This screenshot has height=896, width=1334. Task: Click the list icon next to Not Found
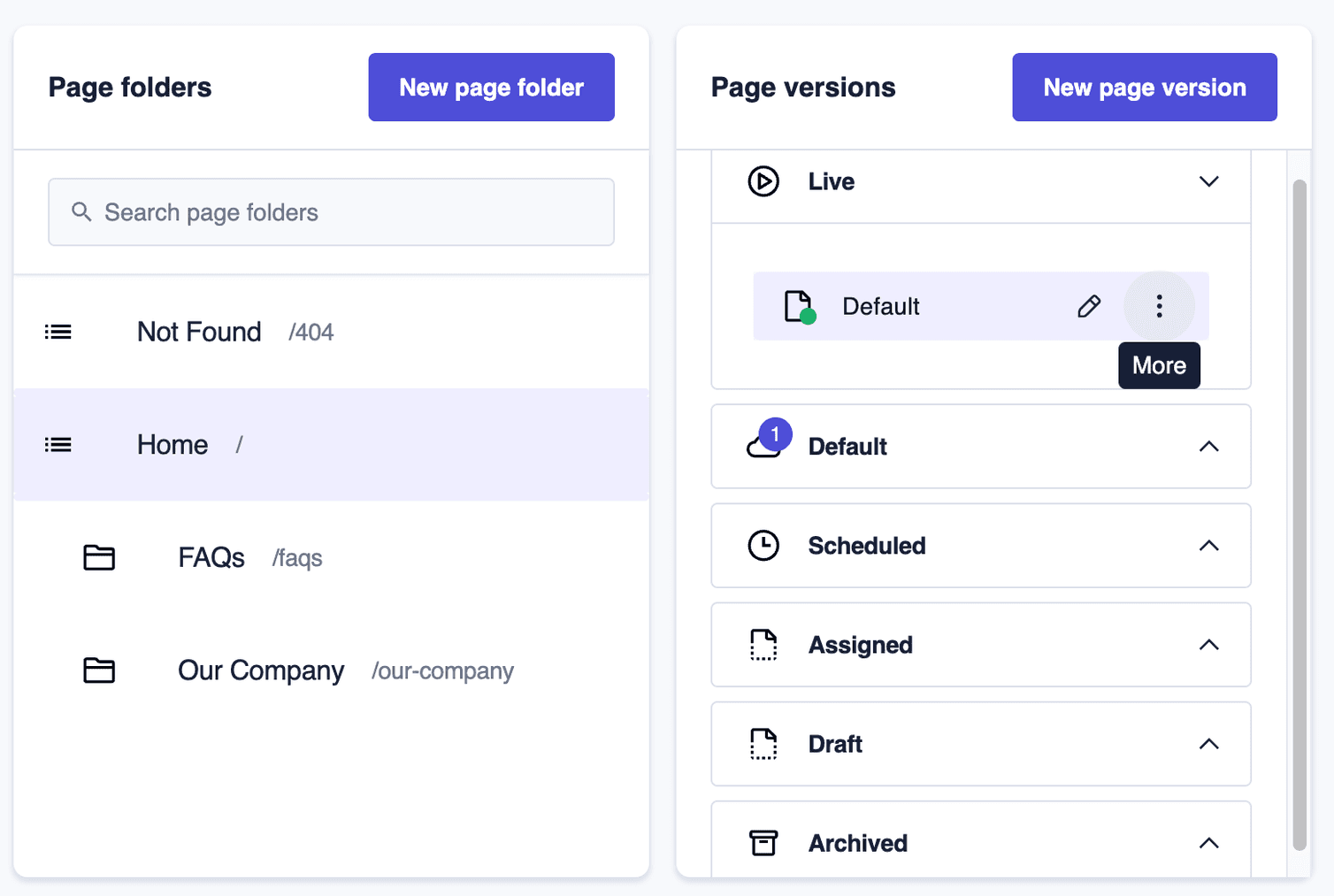pos(57,332)
